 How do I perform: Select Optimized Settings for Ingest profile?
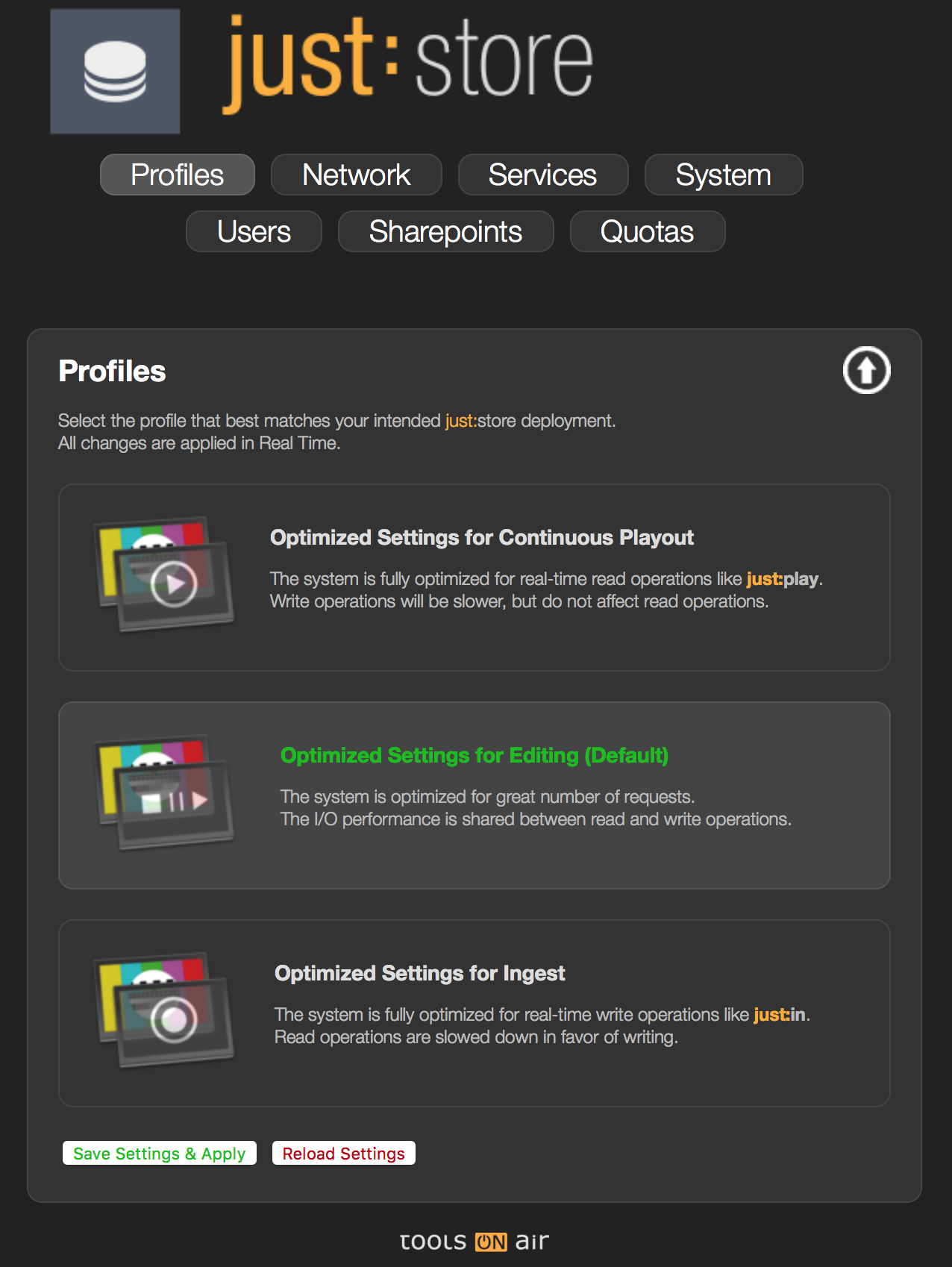tap(475, 1013)
